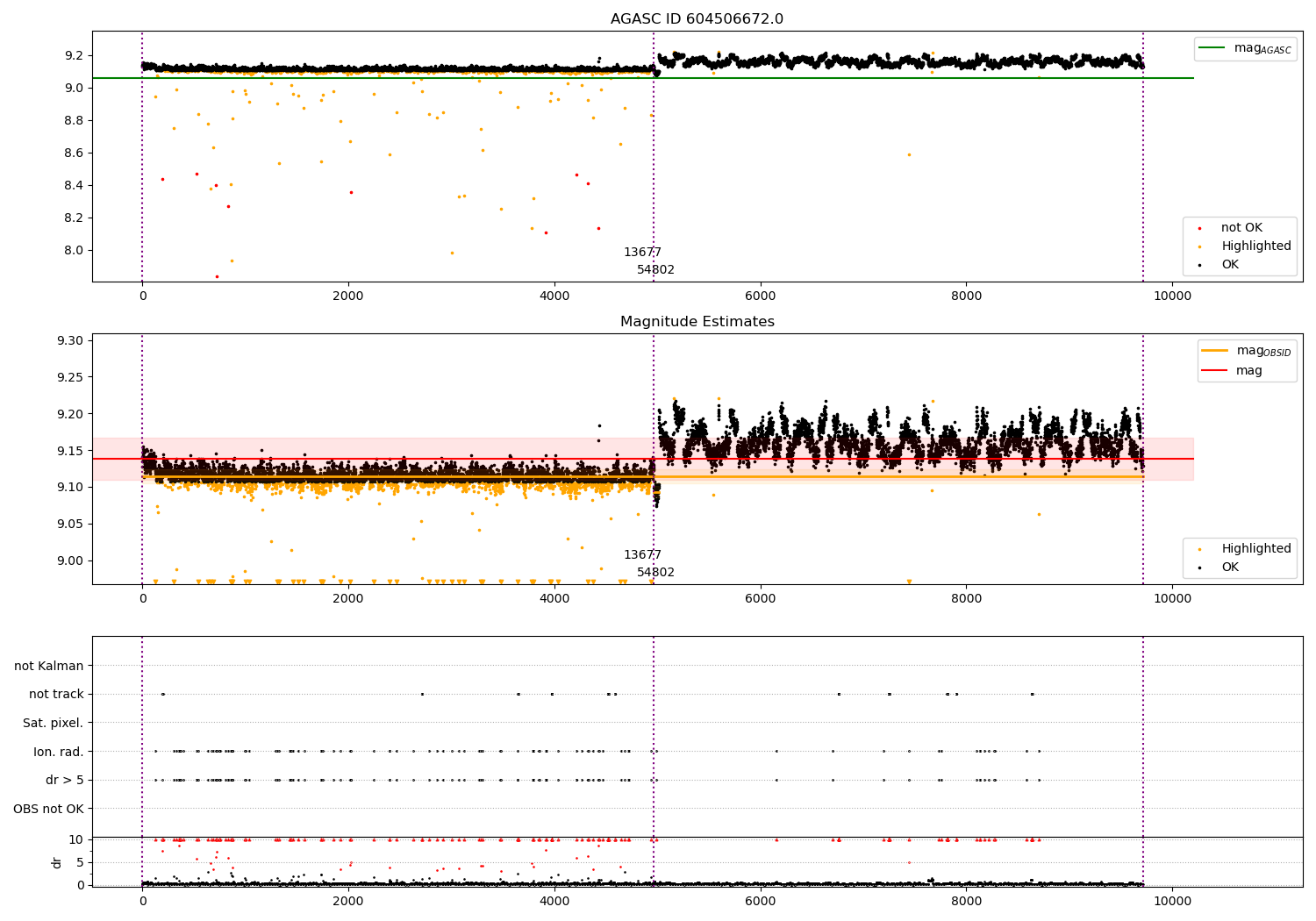The width and height of the screenshot is (1316, 921).
Task: Click the 'not Kalman' axis label
Action: pos(49,666)
